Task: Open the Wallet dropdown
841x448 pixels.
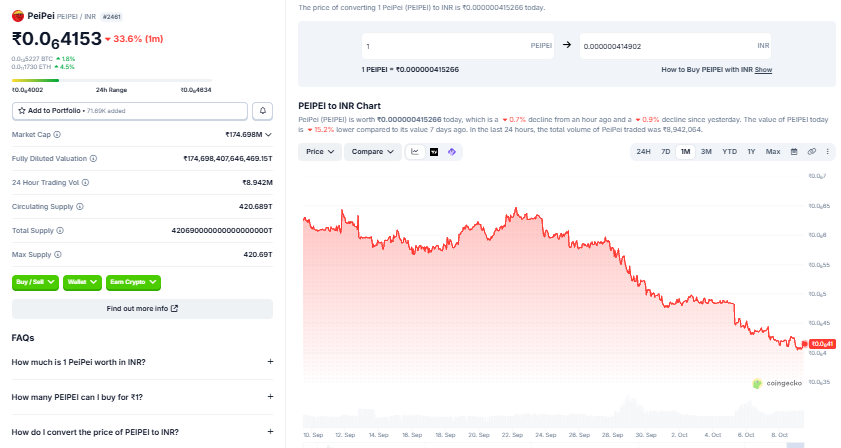Action: pos(82,282)
